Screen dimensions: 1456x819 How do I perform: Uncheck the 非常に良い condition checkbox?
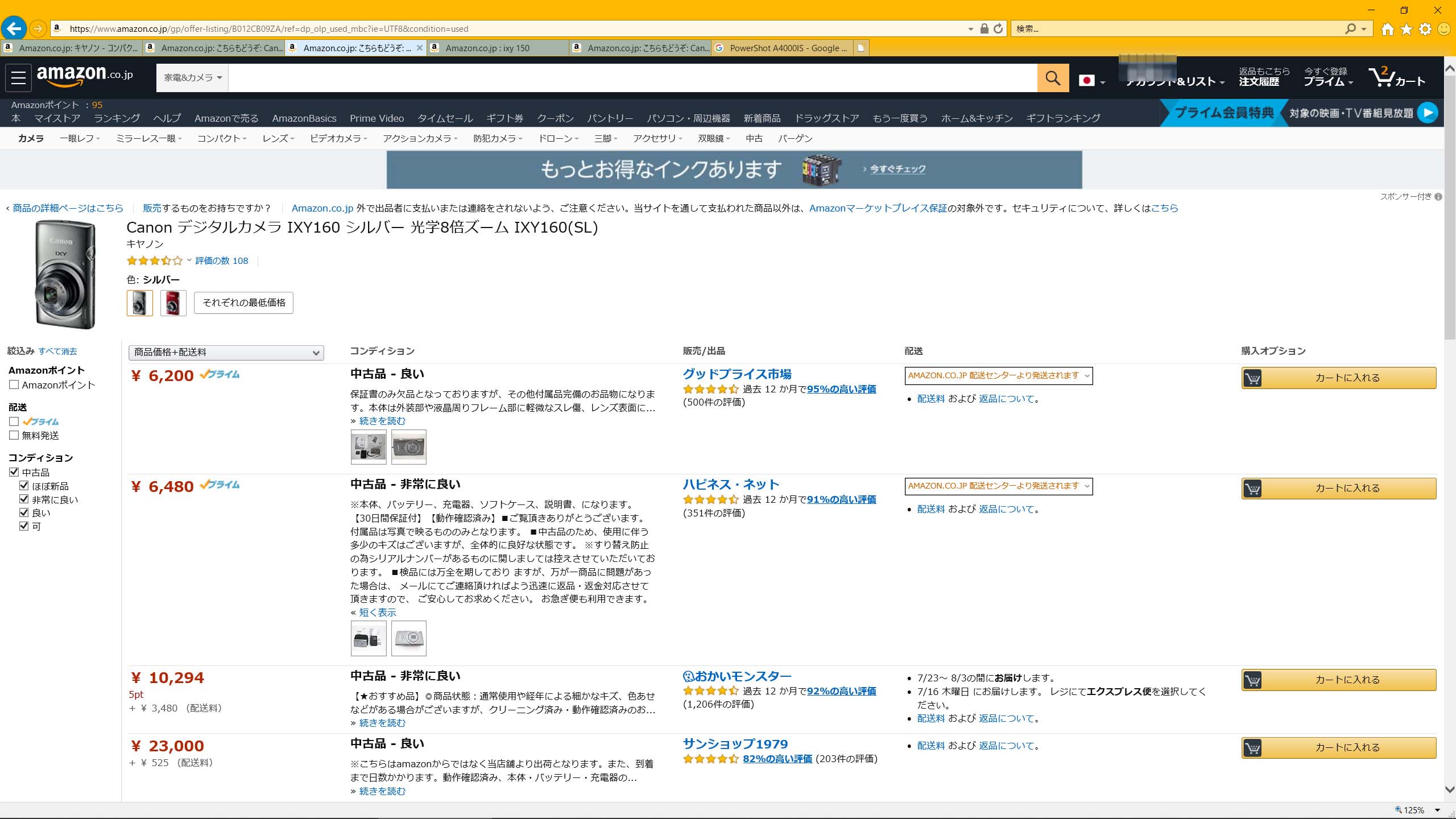pyautogui.click(x=24, y=499)
